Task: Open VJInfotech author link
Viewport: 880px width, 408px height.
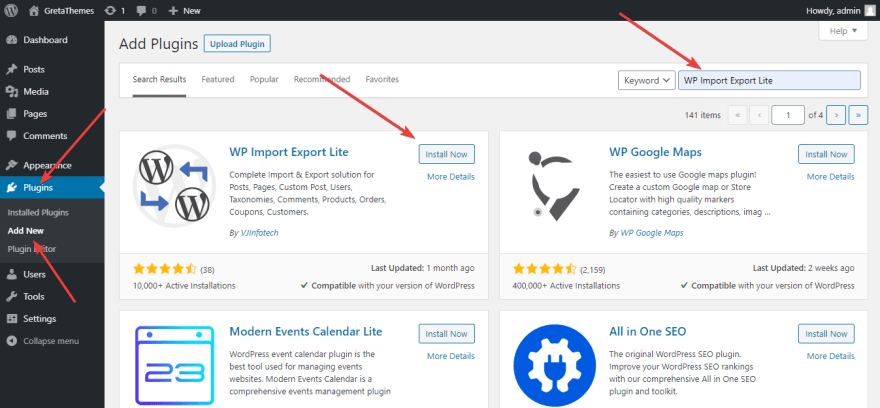Action: click(x=258, y=233)
